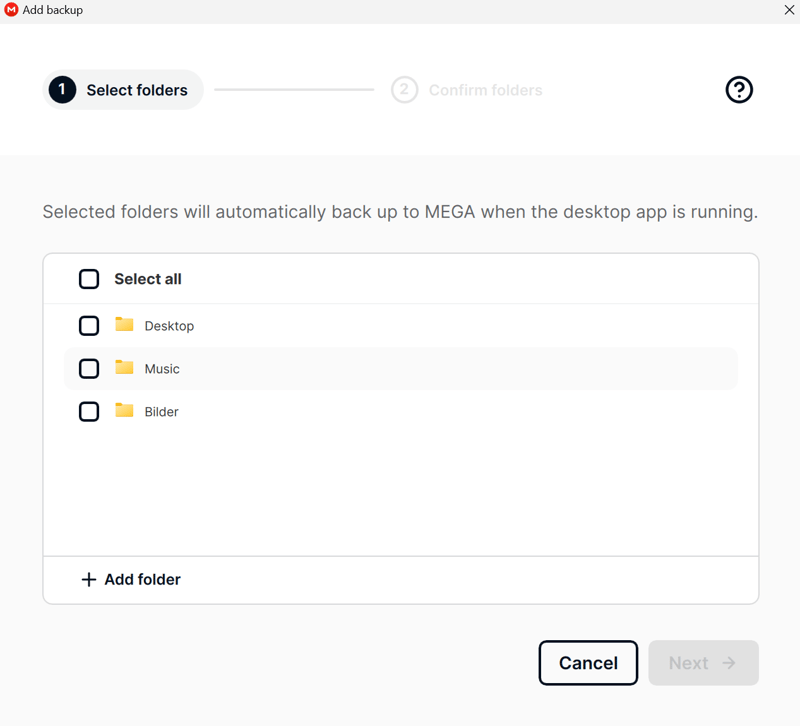Check the Select all checkbox
Image resolution: width=800 pixels, height=726 pixels.
[89, 279]
